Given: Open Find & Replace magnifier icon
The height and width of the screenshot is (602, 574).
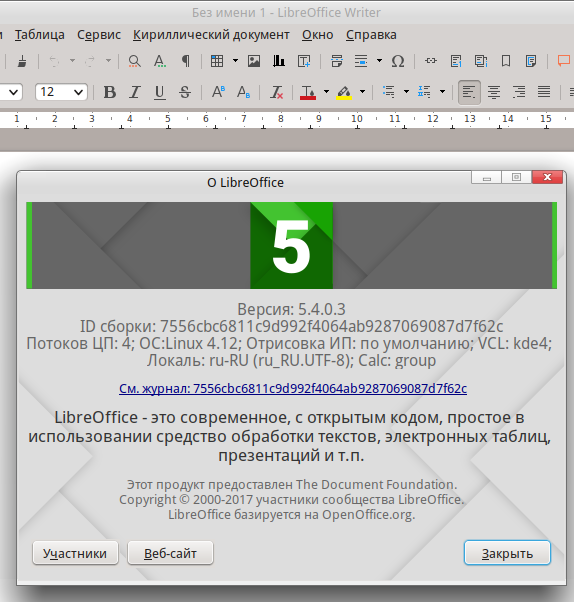Looking at the screenshot, I should (x=134, y=61).
